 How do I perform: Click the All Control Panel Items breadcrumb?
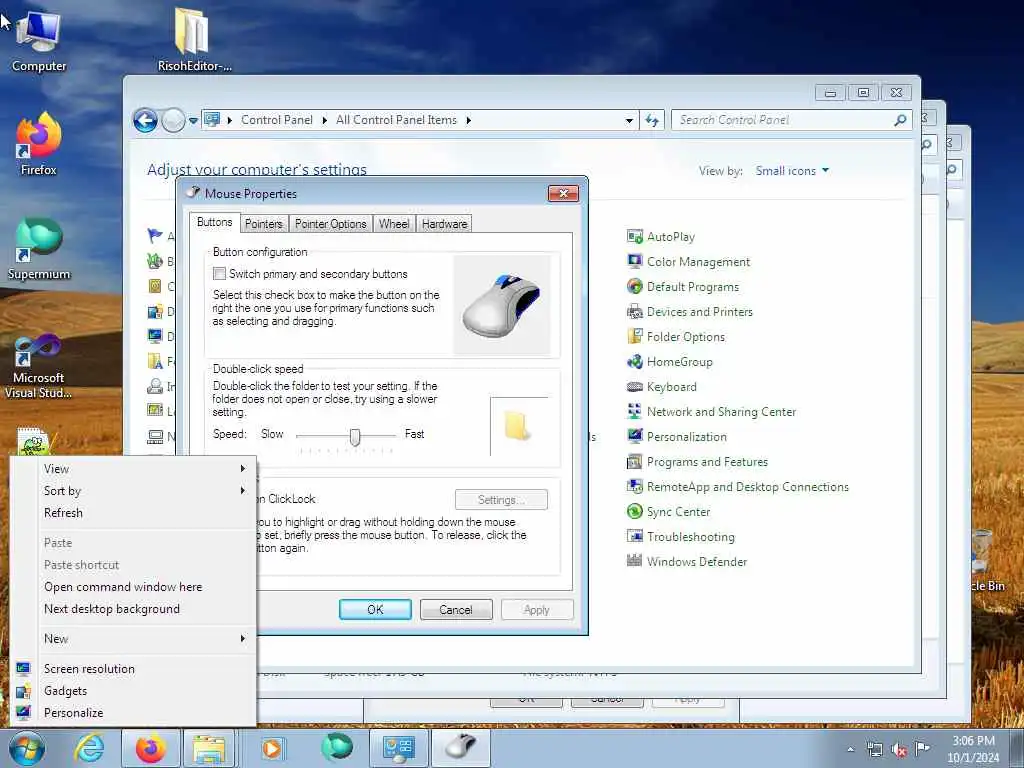396,120
